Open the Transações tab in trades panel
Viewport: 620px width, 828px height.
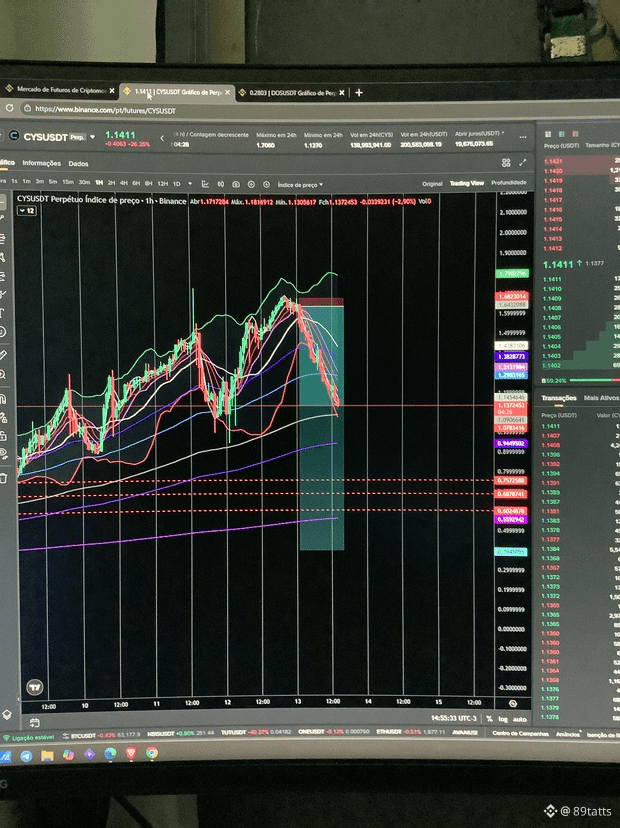pyautogui.click(x=559, y=398)
